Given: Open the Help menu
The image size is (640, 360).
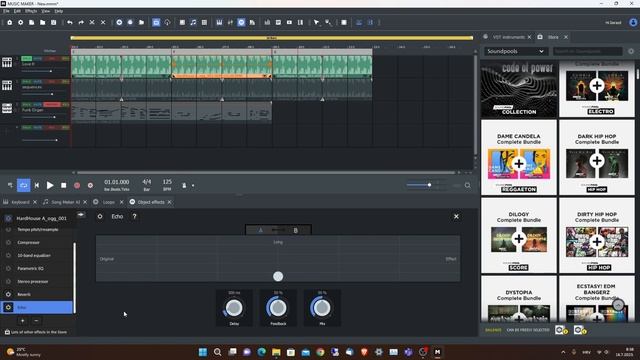Looking at the screenshot, I should [x=59, y=11].
